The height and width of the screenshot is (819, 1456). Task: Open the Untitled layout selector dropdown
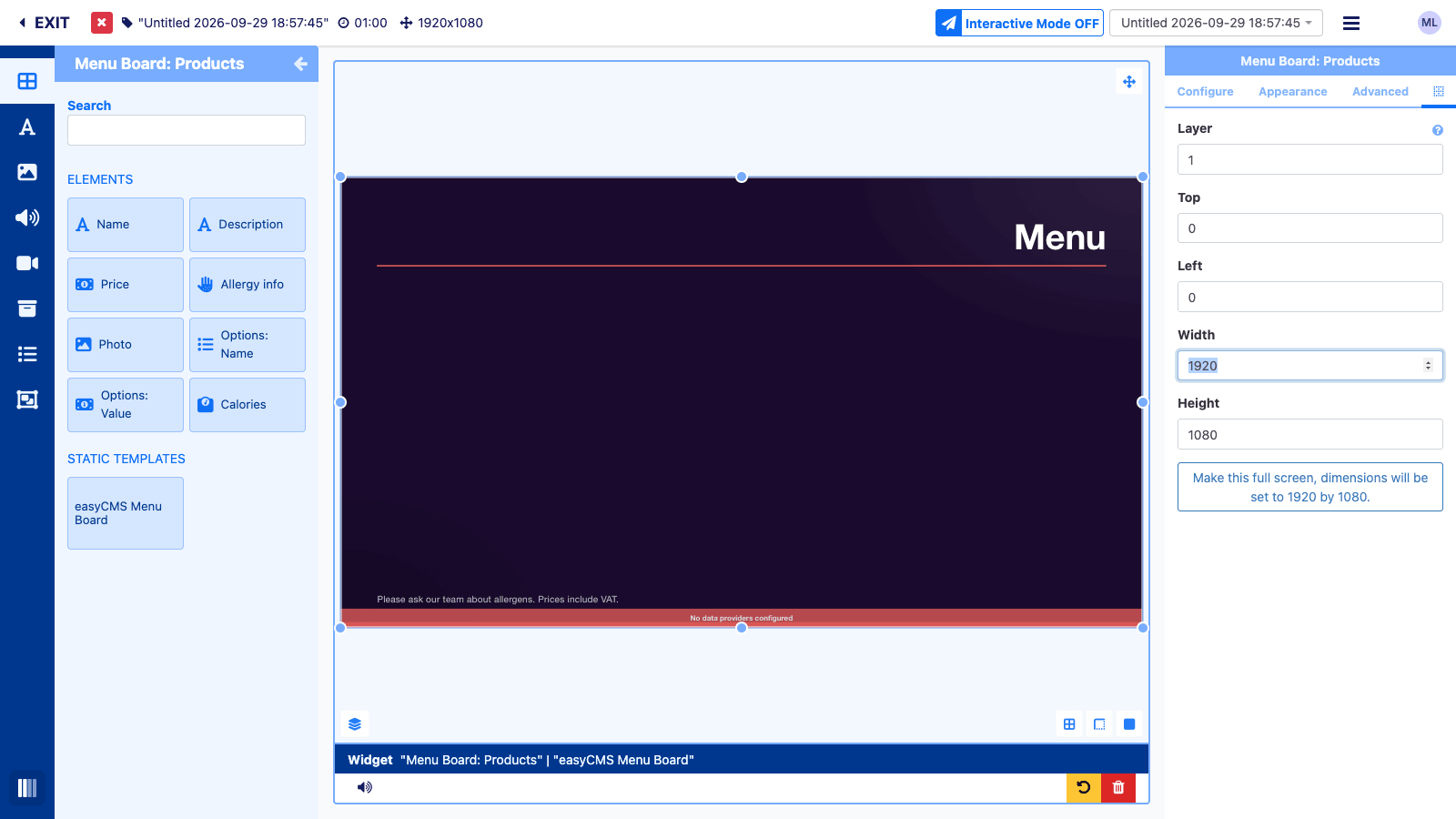tap(1216, 23)
